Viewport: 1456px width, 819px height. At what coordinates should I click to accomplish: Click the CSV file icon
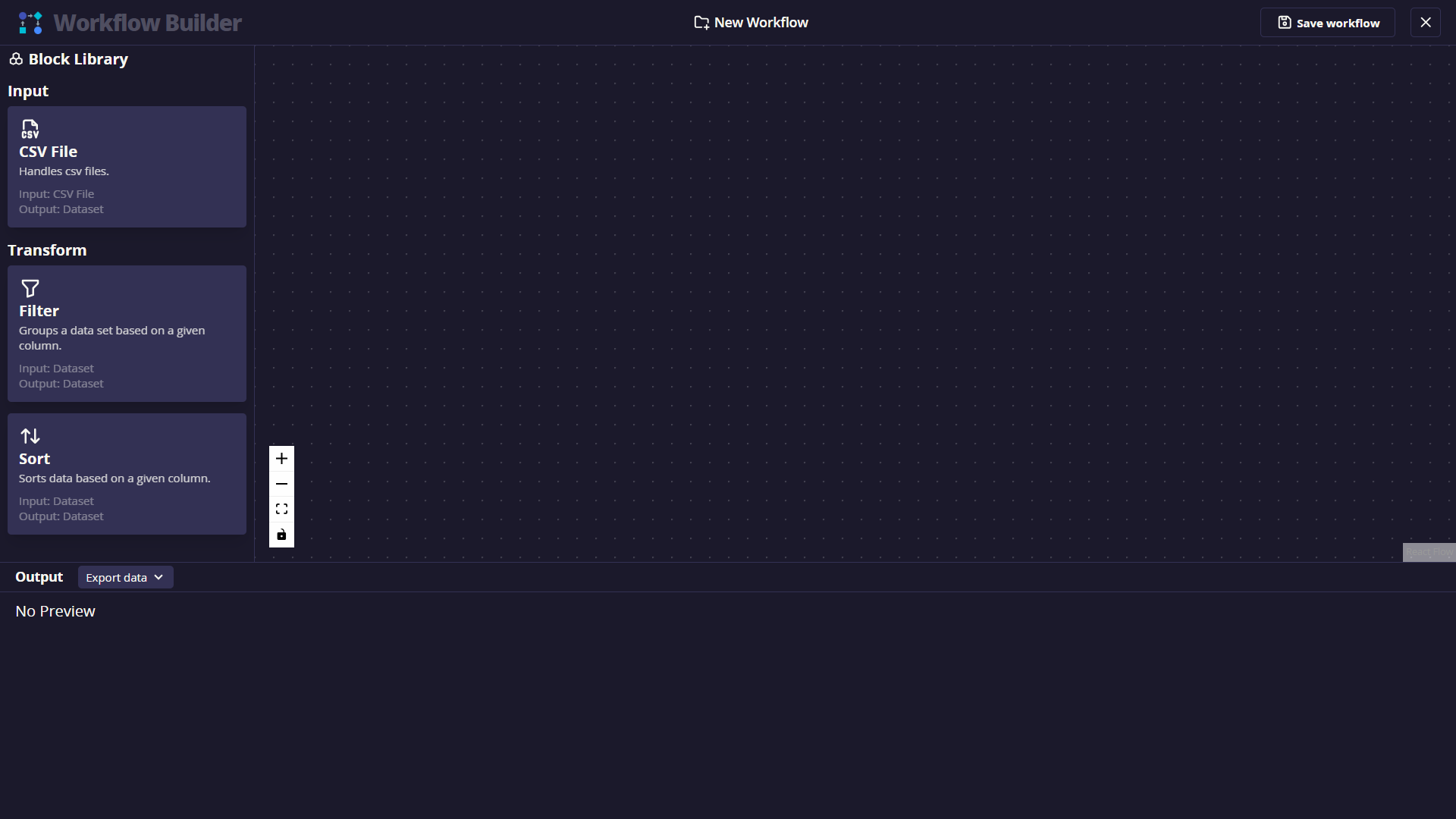[x=30, y=129]
